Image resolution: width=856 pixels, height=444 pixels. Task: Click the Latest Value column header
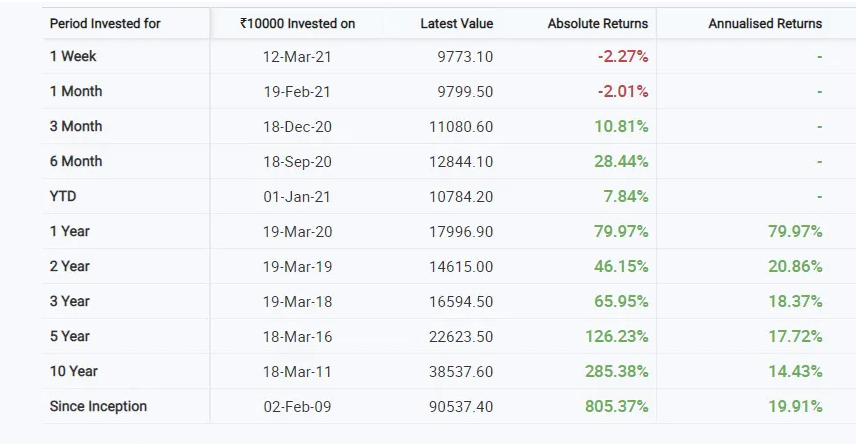click(x=457, y=23)
